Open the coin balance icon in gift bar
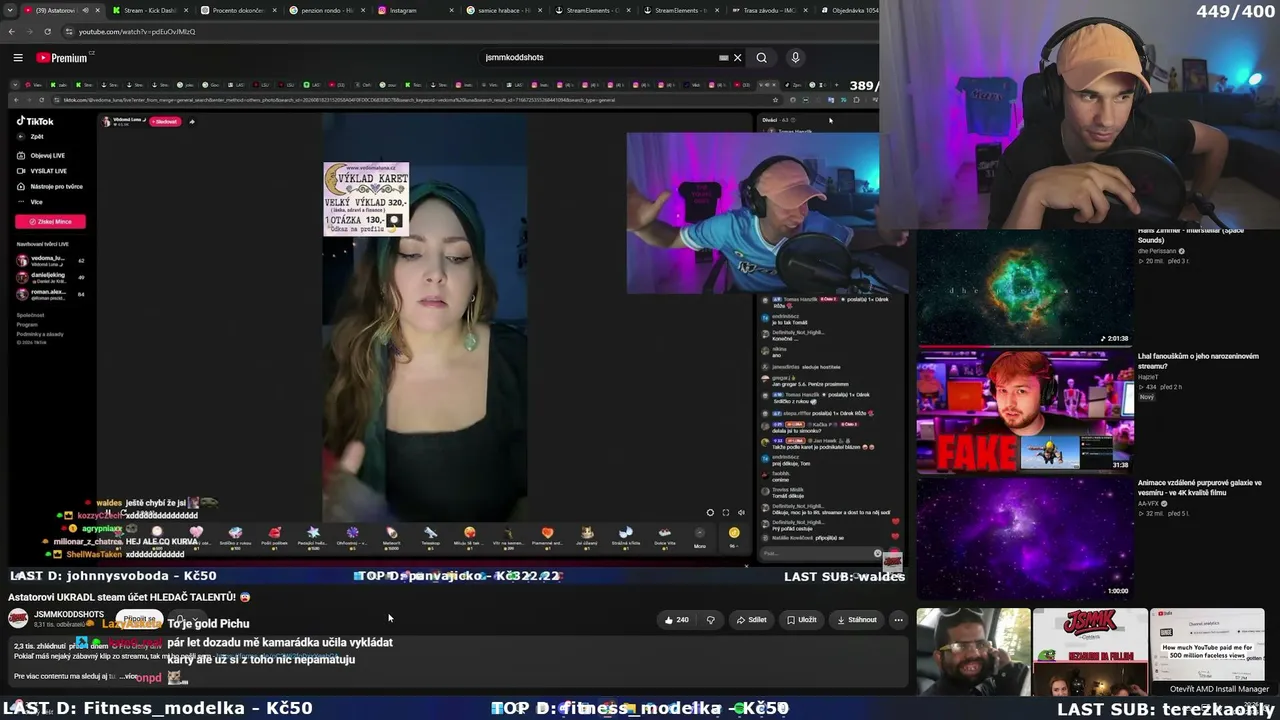 click(x=734, y=534)
